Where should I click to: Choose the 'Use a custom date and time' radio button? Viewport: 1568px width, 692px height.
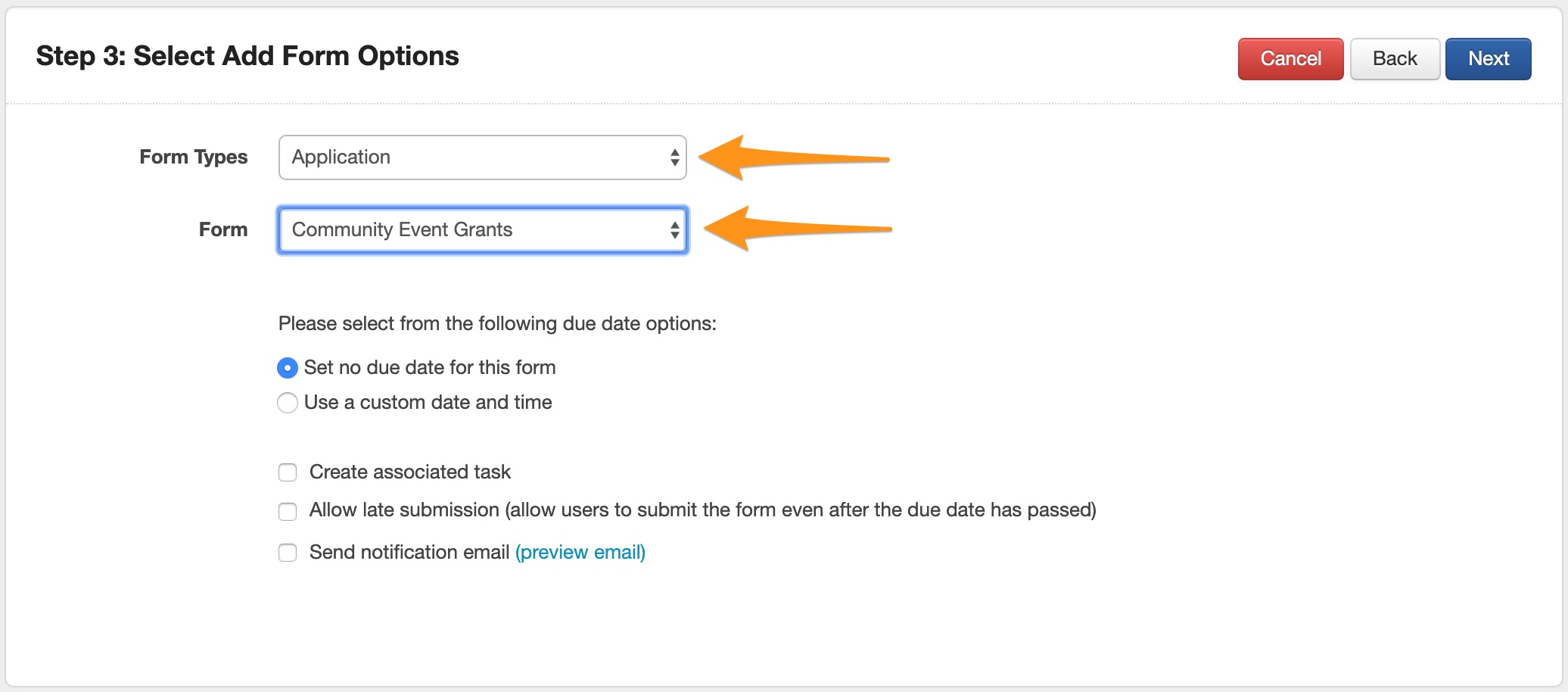288,403
